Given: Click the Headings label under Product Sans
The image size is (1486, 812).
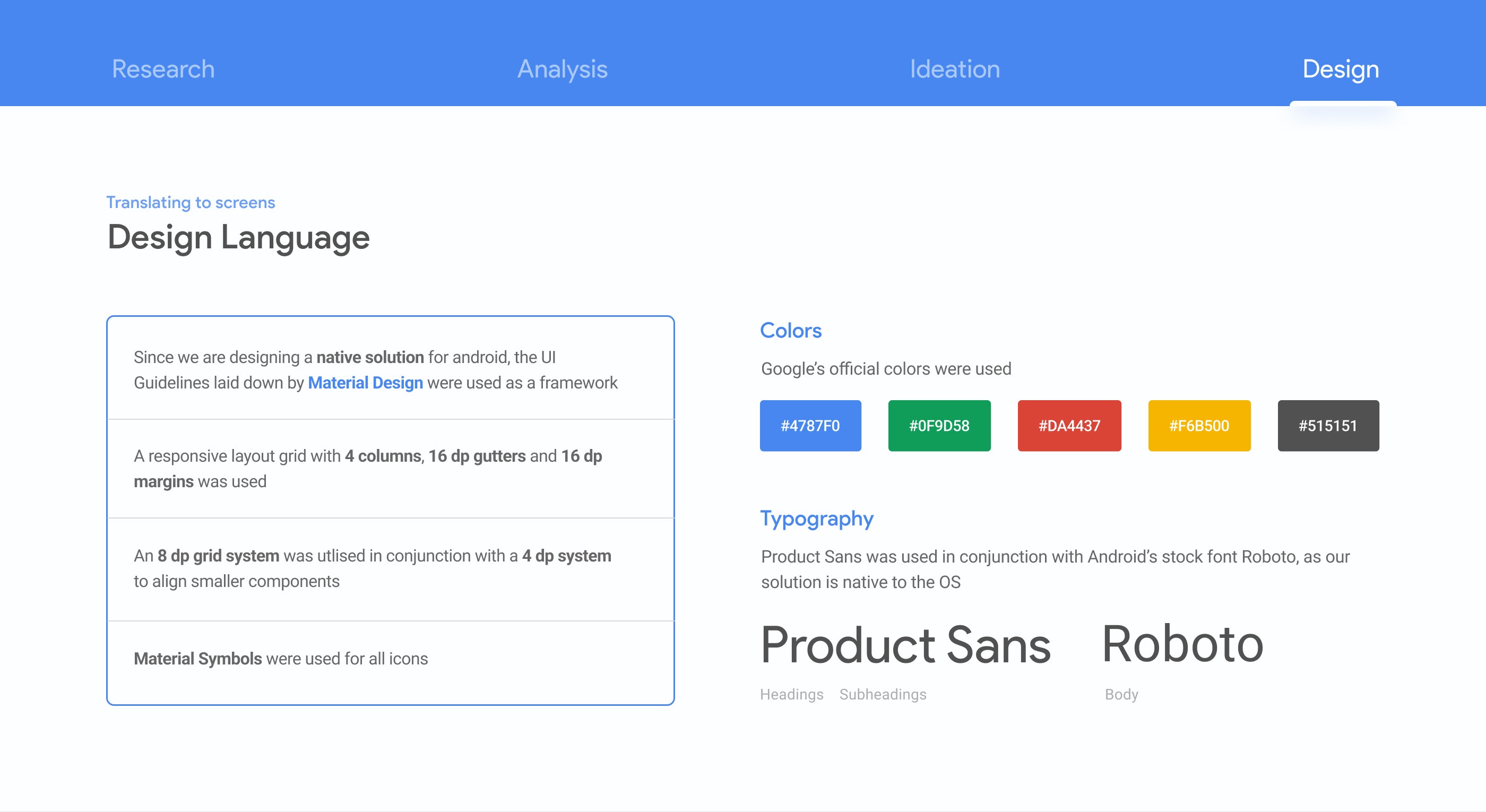Looking at the screenshot, I should (791, 694).
